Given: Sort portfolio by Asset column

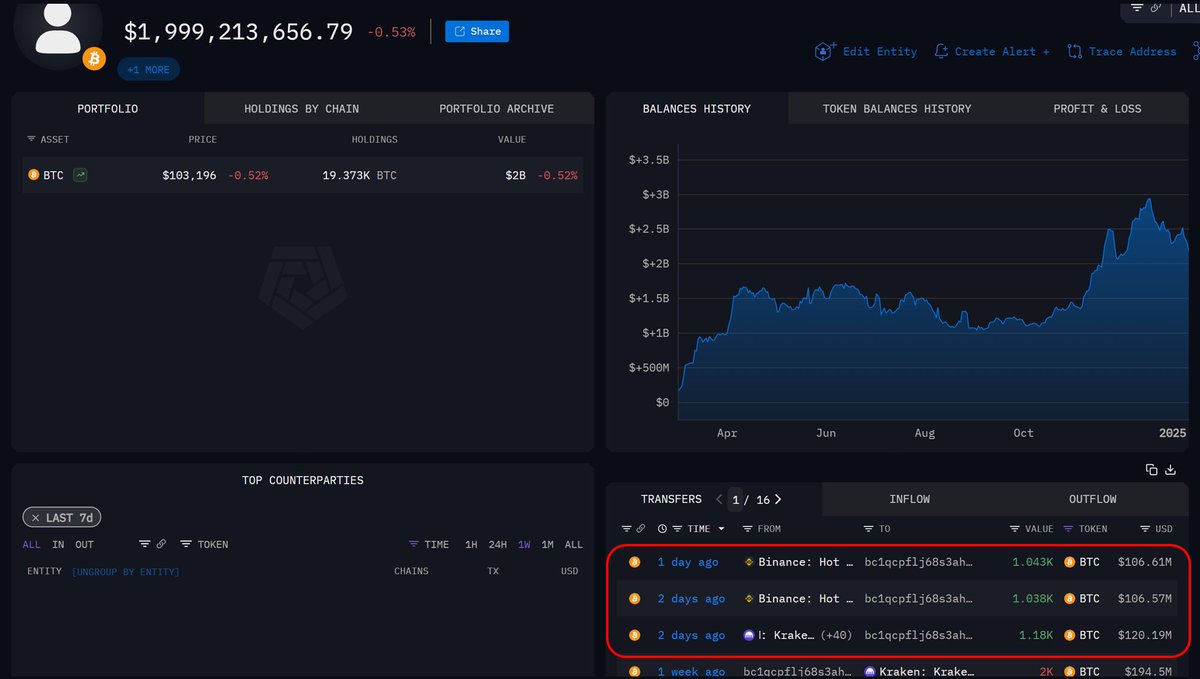Looking at the screenshot, I should [48, 139].
